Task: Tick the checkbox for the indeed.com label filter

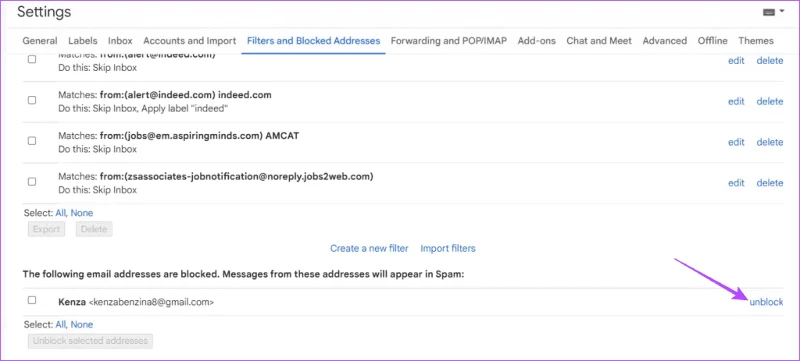Action: pyautogui.click(x=32, y=100)
